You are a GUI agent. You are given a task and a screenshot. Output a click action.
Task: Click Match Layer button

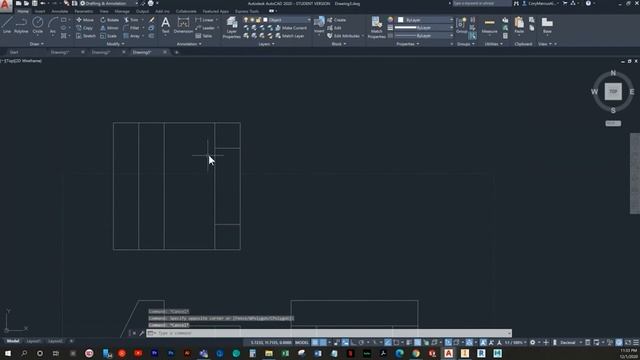[x=290, y=36]
